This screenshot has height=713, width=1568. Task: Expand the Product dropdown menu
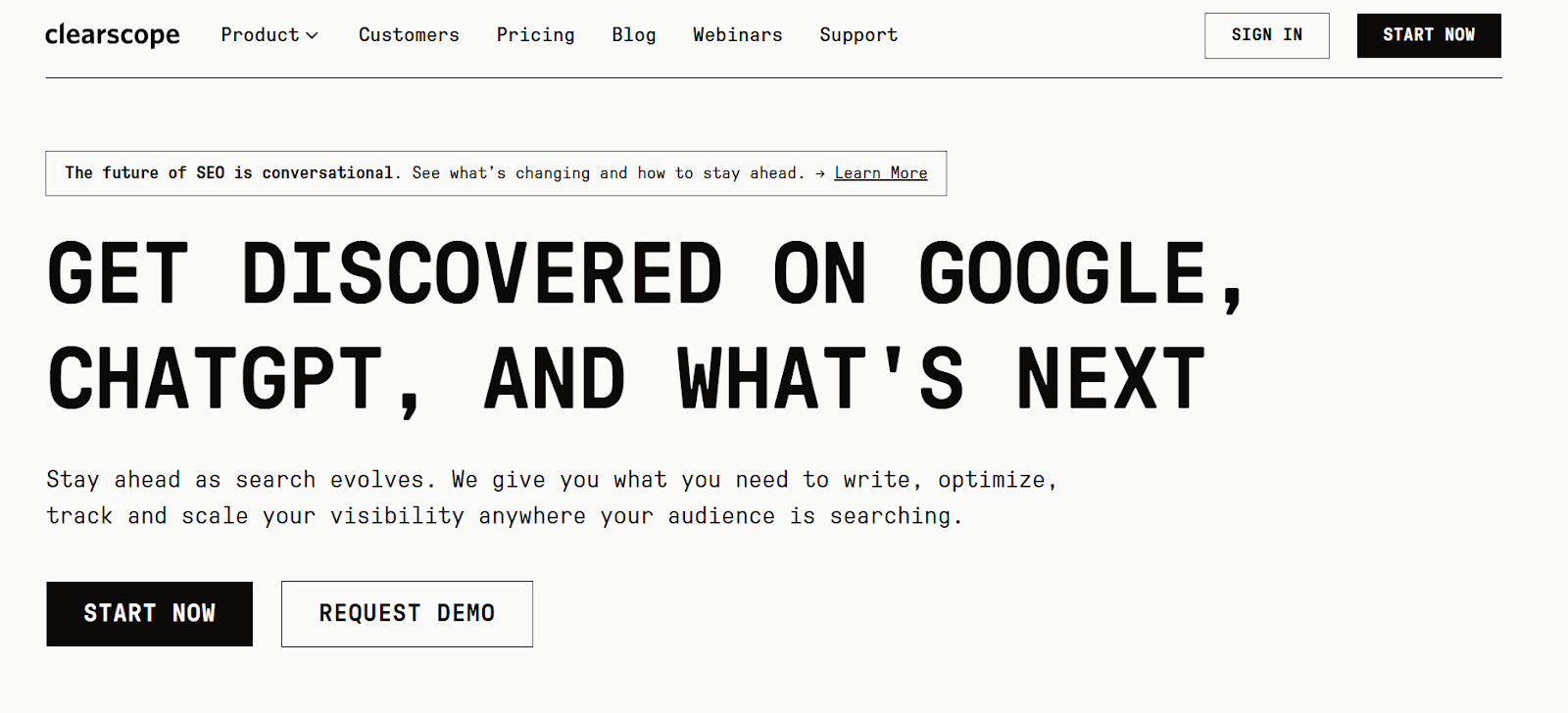point(269,35)
